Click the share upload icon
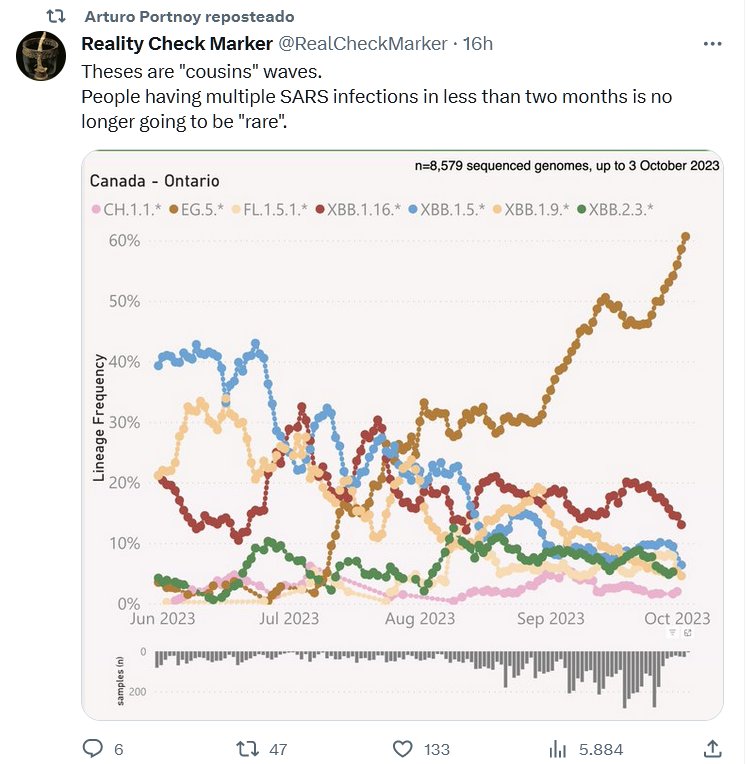 (713, 748)
